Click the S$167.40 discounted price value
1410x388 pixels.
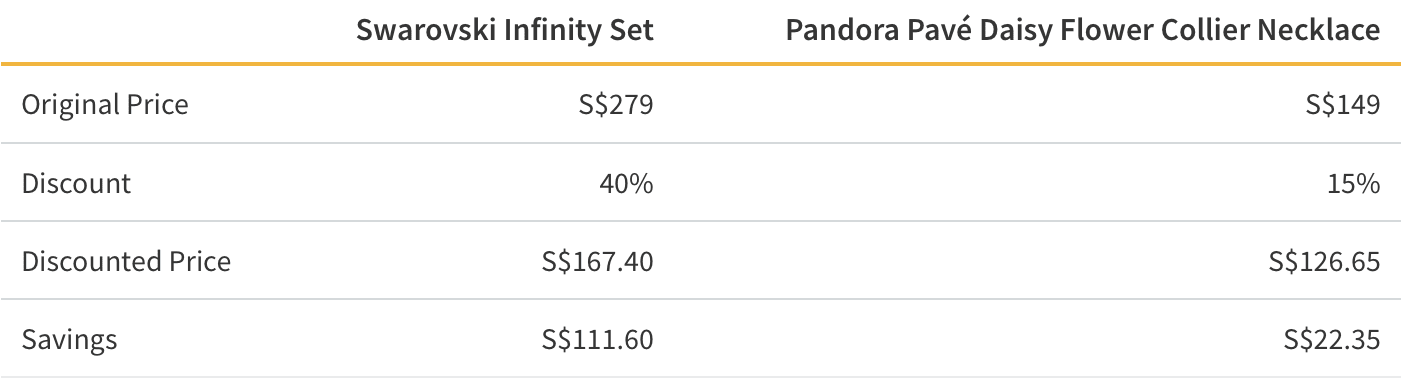tap(597, 262)
